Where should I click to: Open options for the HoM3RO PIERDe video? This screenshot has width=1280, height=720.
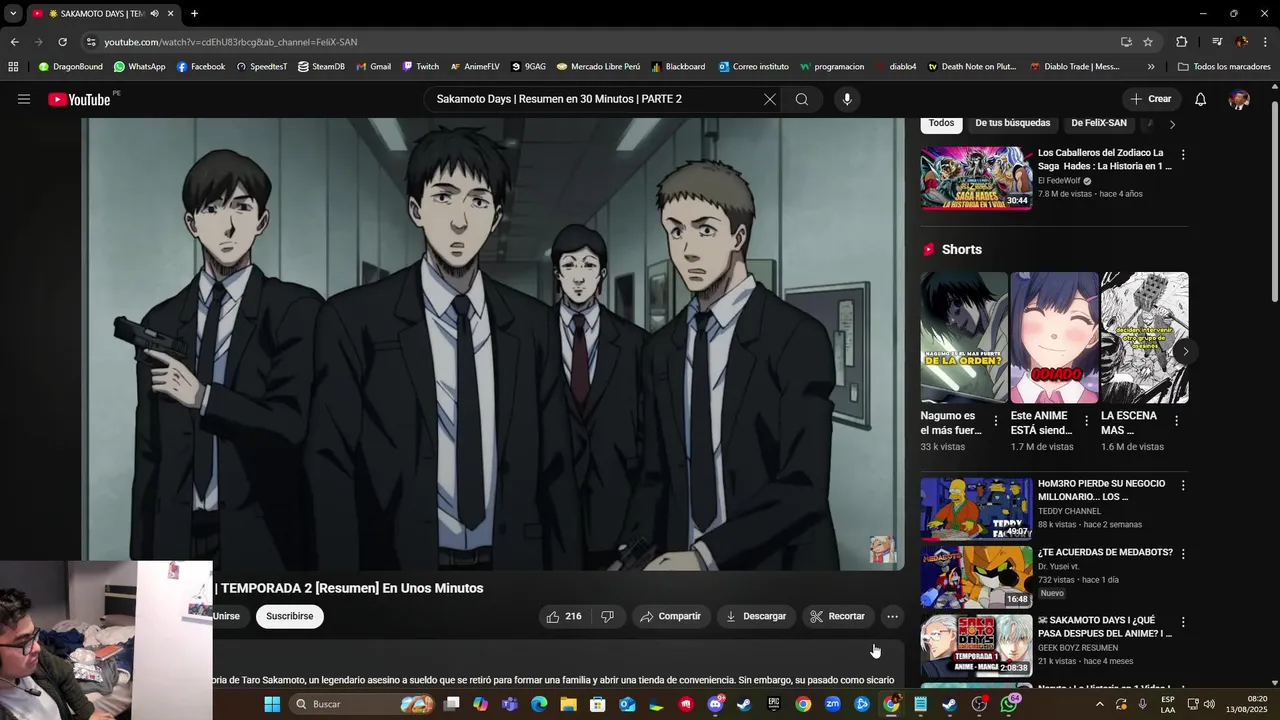pos(1183,485)
